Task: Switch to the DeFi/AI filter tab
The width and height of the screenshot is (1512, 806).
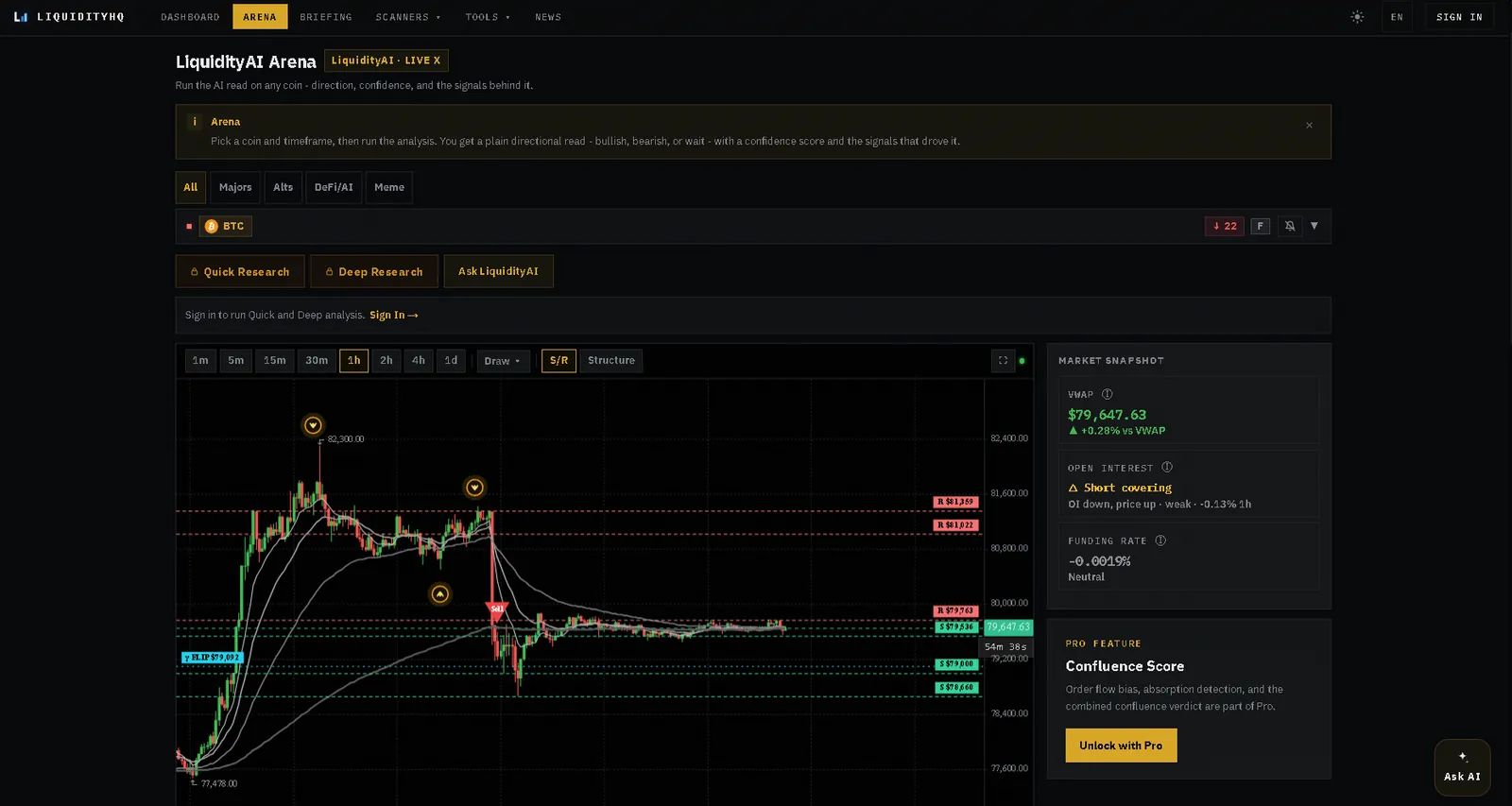Action: [334, 187]
